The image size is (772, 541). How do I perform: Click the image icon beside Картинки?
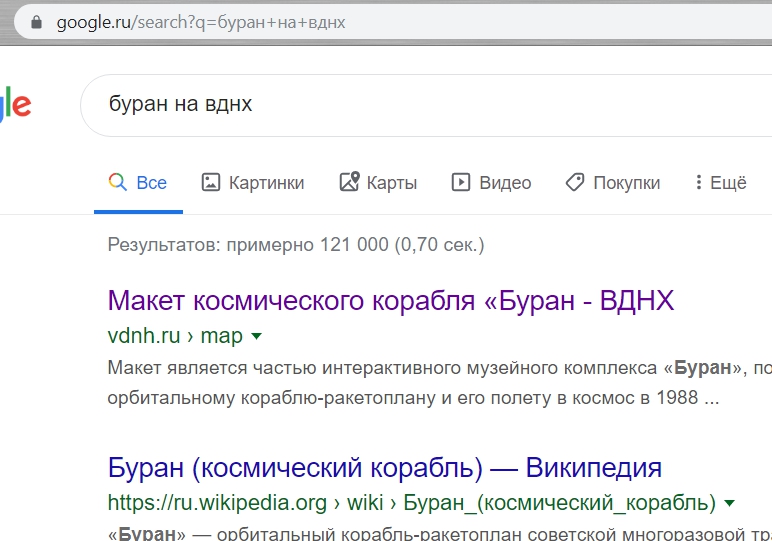coord(211,182)
